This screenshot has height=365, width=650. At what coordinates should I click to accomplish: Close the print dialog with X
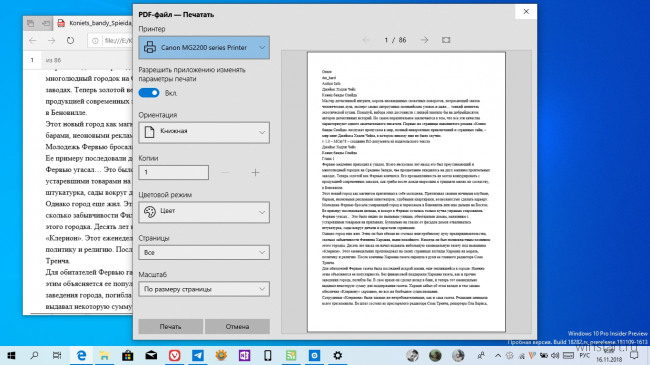[526, 12]
